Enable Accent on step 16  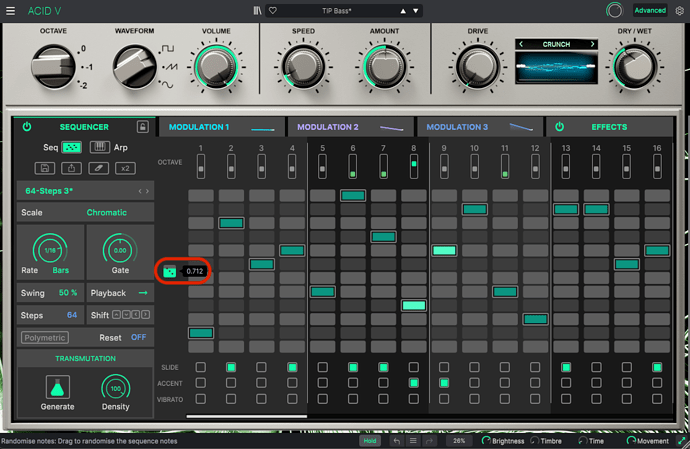point(657,383)
